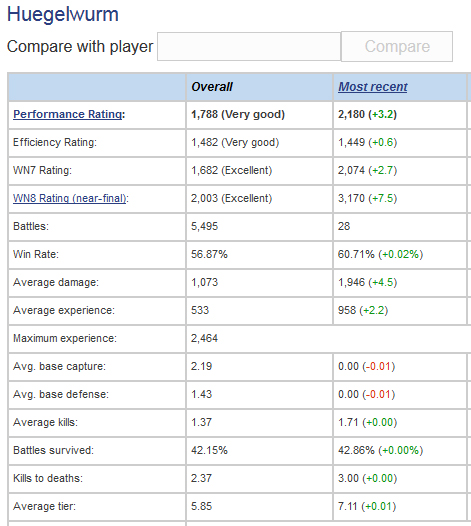471x526 pixels.
Task: Focus the Compare with player input field
Action: [249, 47]
